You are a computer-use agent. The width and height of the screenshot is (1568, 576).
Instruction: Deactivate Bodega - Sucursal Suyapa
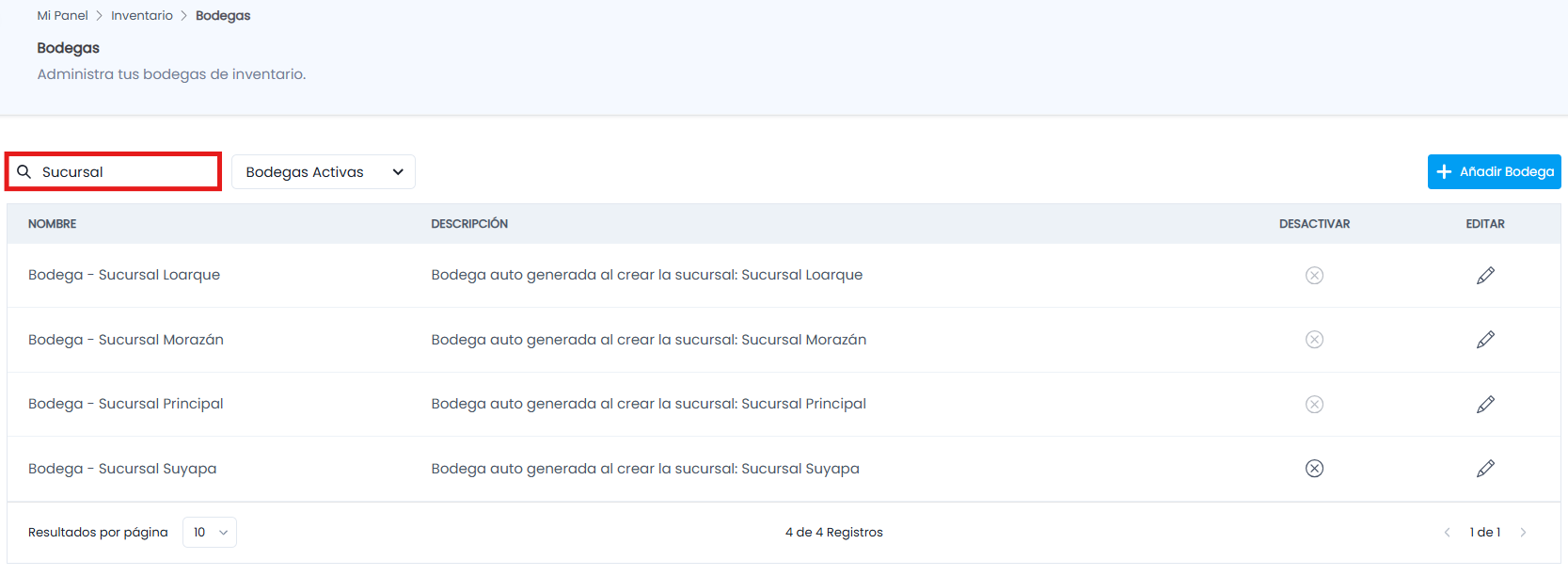(1314, 469)
